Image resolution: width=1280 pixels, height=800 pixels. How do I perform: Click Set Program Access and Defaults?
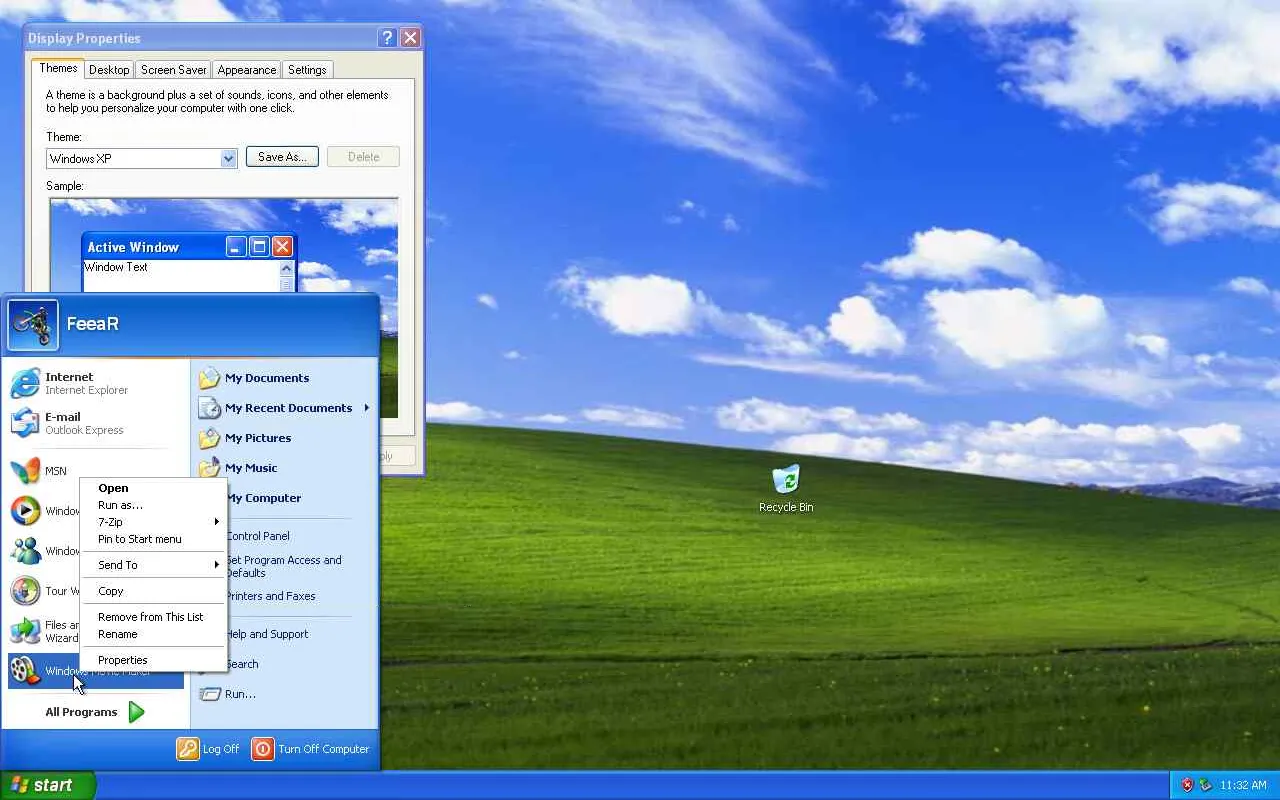tap(284, 566)
